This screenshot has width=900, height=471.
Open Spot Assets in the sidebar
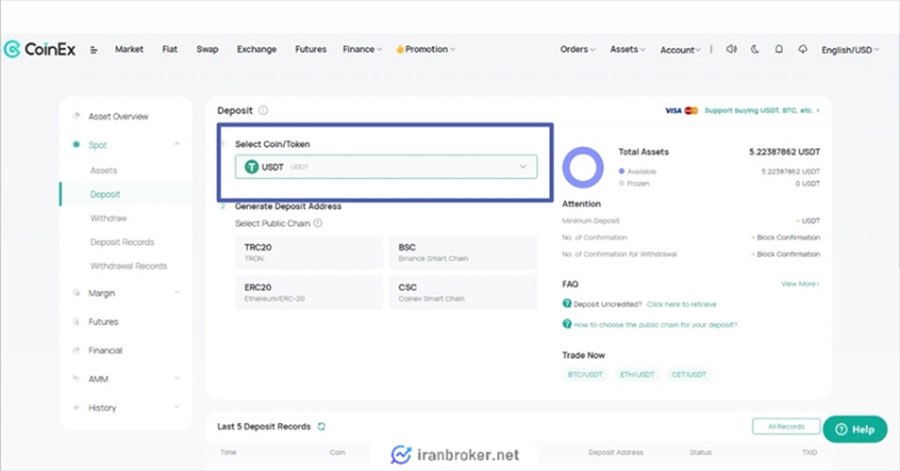click(103, 170)
